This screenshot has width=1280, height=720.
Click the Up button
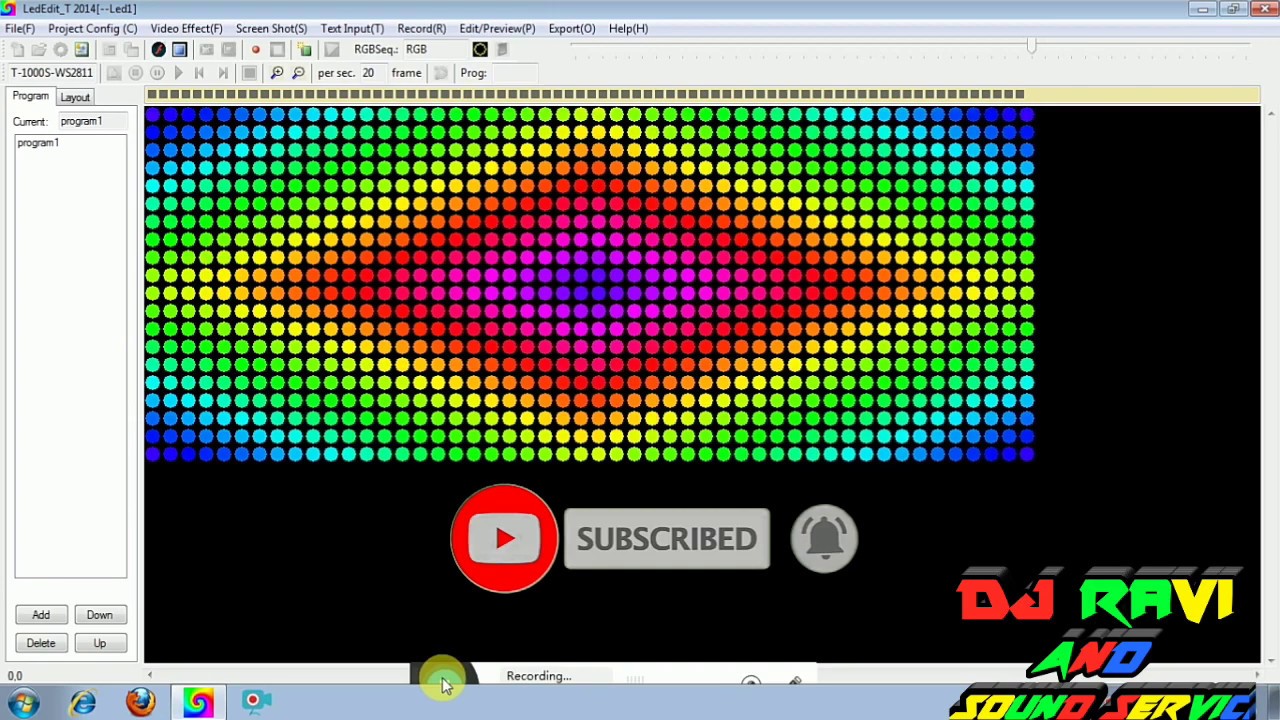pyautogui.click(x=99, y=643)
